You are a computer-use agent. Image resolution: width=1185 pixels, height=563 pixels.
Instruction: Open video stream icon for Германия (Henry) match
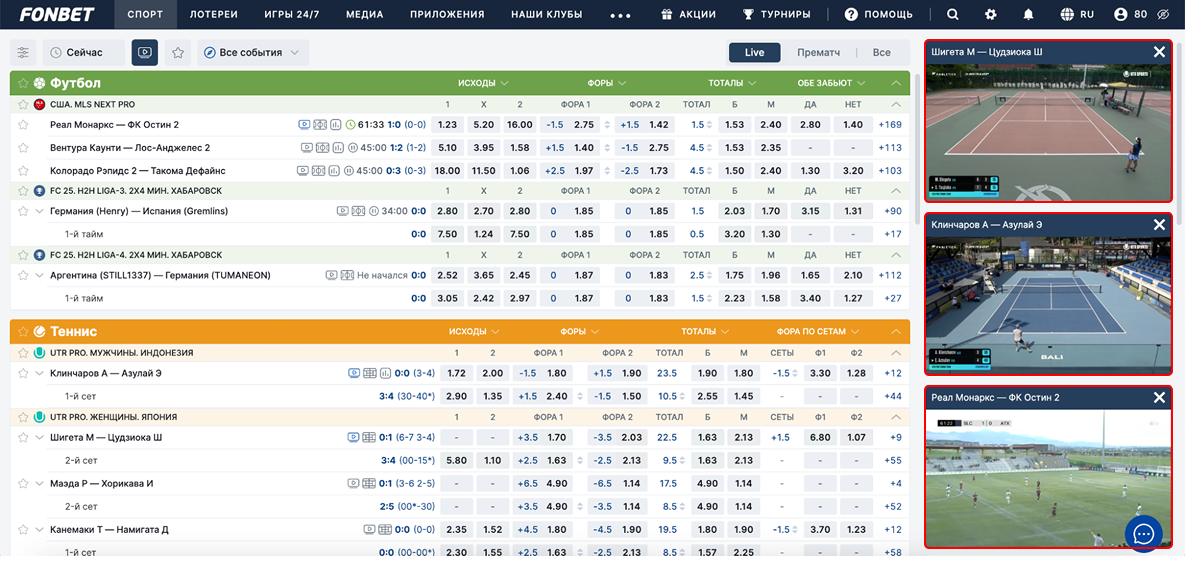(x=343, y=211)
